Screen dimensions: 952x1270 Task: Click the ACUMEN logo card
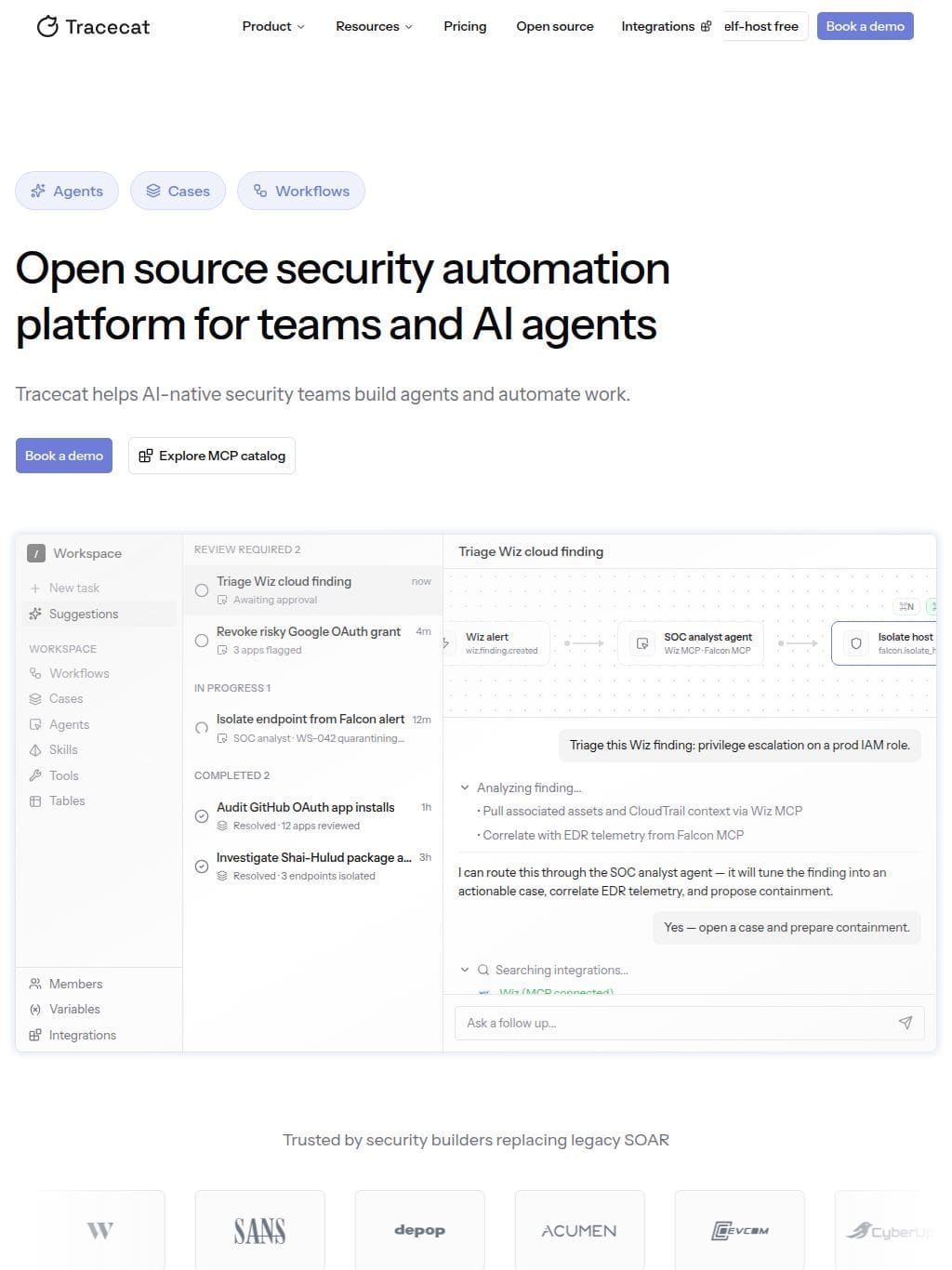click(x=579, y=1230)
